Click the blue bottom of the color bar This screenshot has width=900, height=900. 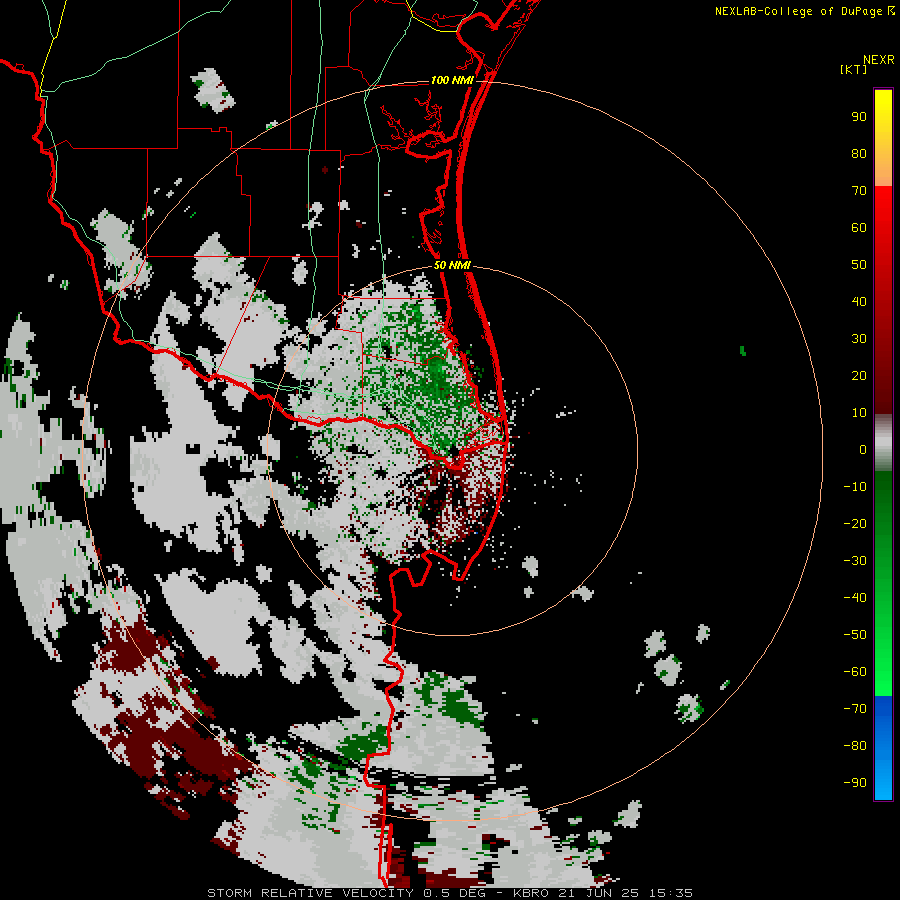883,748
